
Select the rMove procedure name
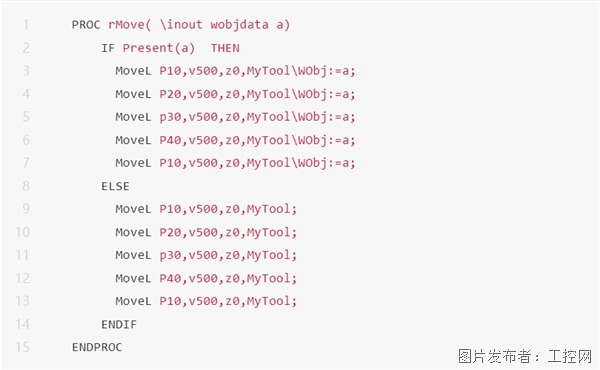[x=126, y=25]
